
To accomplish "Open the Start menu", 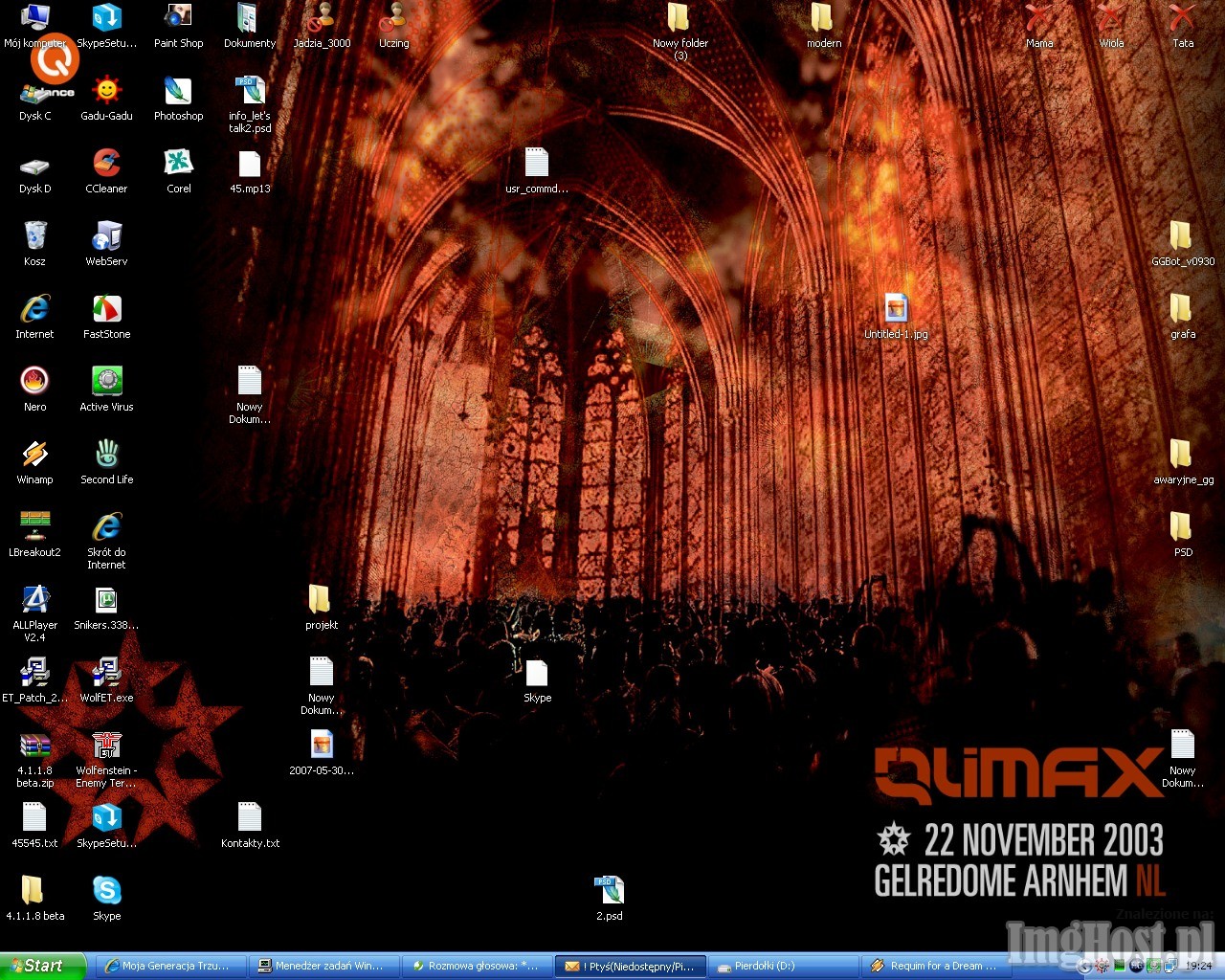I will pos(43,966).
